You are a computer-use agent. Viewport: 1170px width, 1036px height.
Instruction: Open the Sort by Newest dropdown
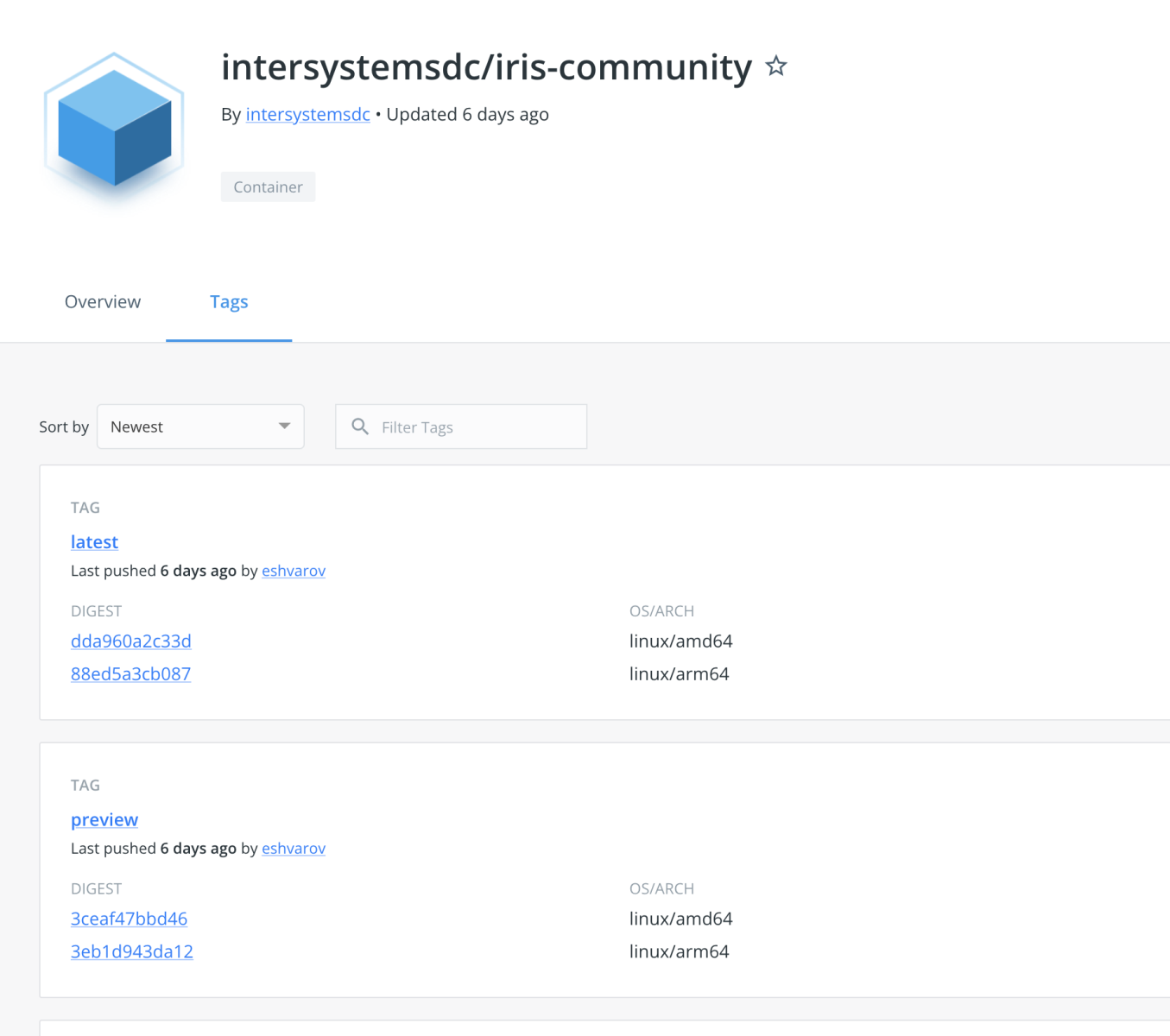(x=200, y=426)
